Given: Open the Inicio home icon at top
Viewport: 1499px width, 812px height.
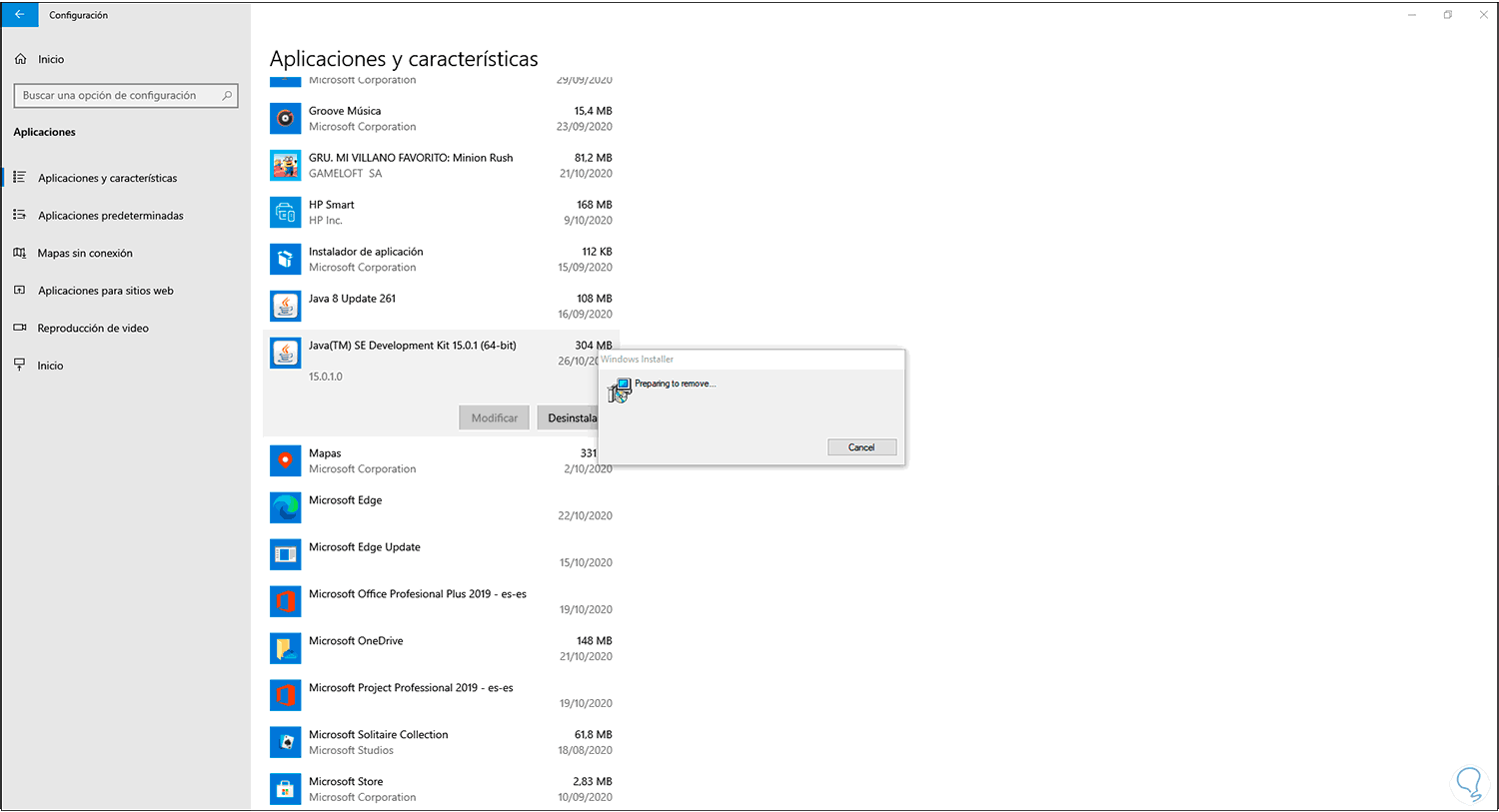Looking at the screenshot, I should [x=20, y=59].
